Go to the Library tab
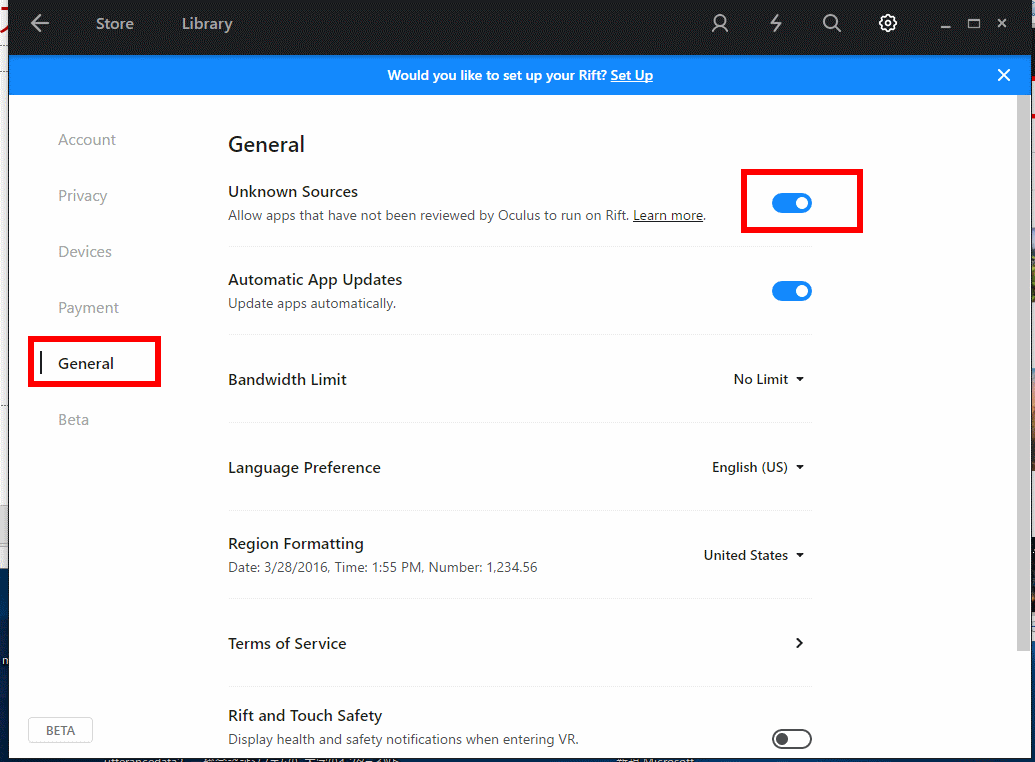This screenshot has height=762, width=1035. click(207, 23)
